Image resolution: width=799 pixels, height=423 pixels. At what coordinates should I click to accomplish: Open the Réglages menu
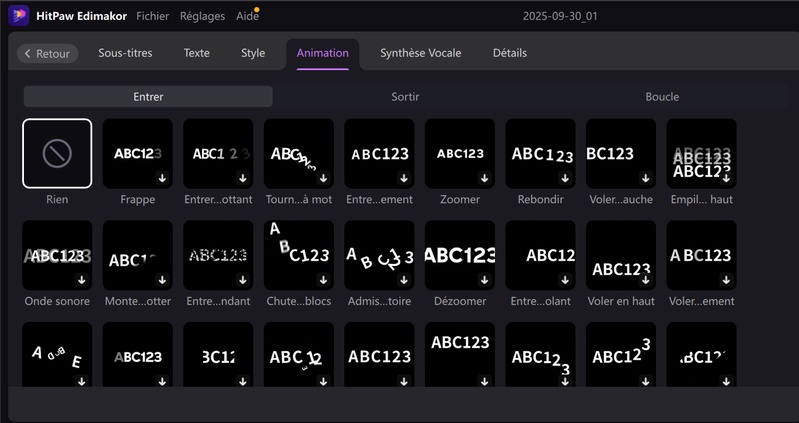tap(202, 16)
